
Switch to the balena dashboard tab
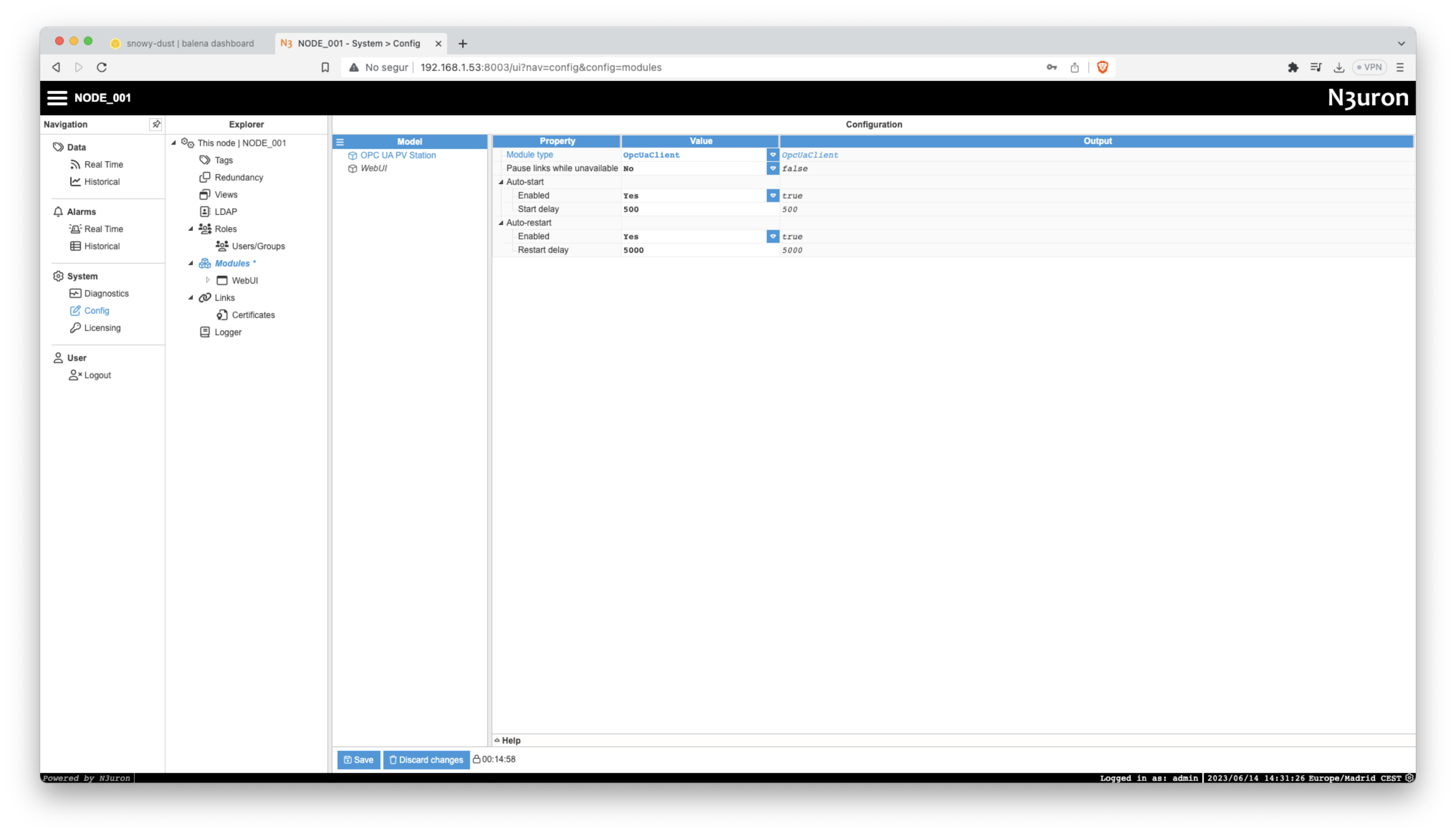click(190, 44)
